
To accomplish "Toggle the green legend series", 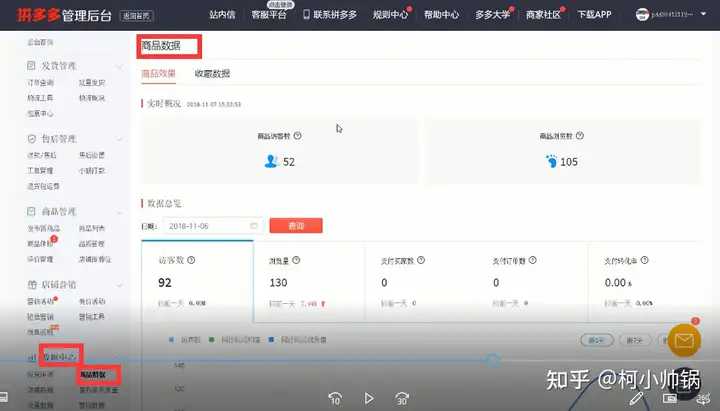I will [235, 340].
